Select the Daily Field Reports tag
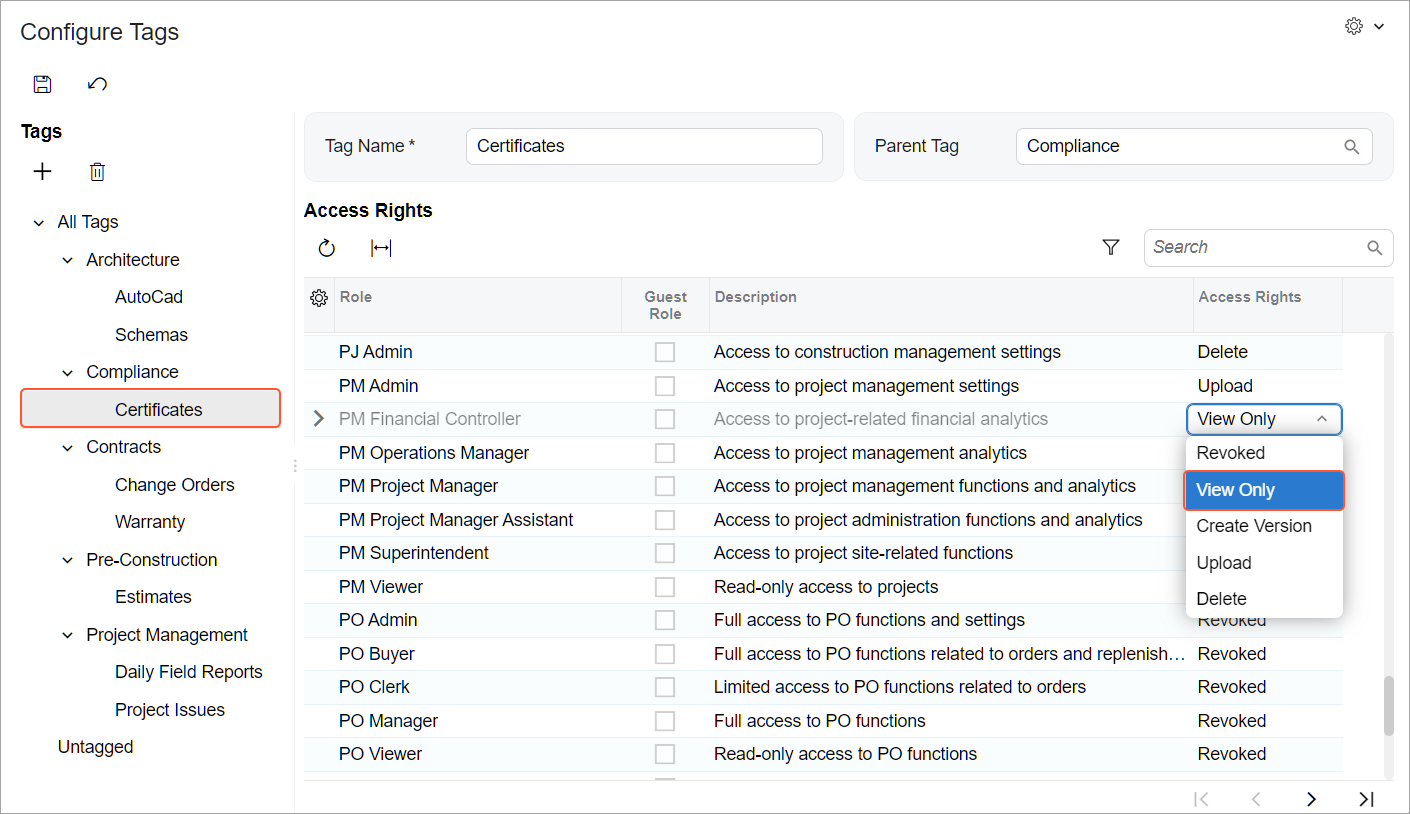Screen dimensions: 1410x814 [188, 672]
